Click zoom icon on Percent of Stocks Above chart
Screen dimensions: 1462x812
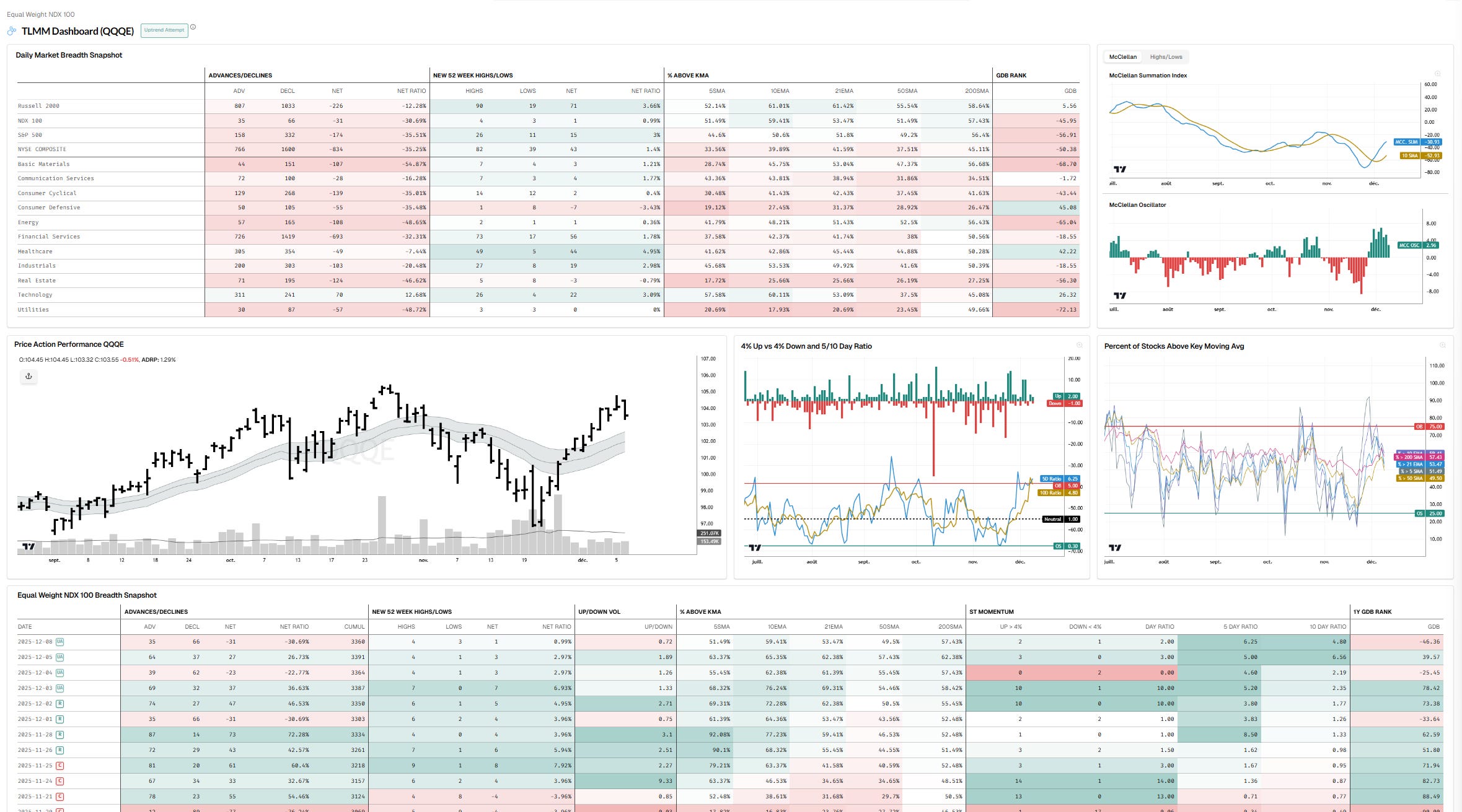tap(1442, 345)
